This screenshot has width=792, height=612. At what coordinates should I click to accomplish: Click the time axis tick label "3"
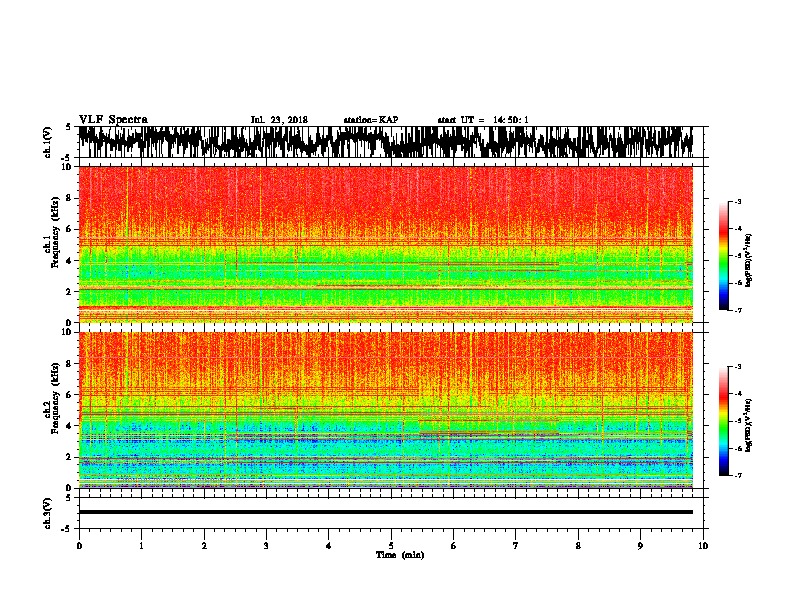tap(266, 546)
